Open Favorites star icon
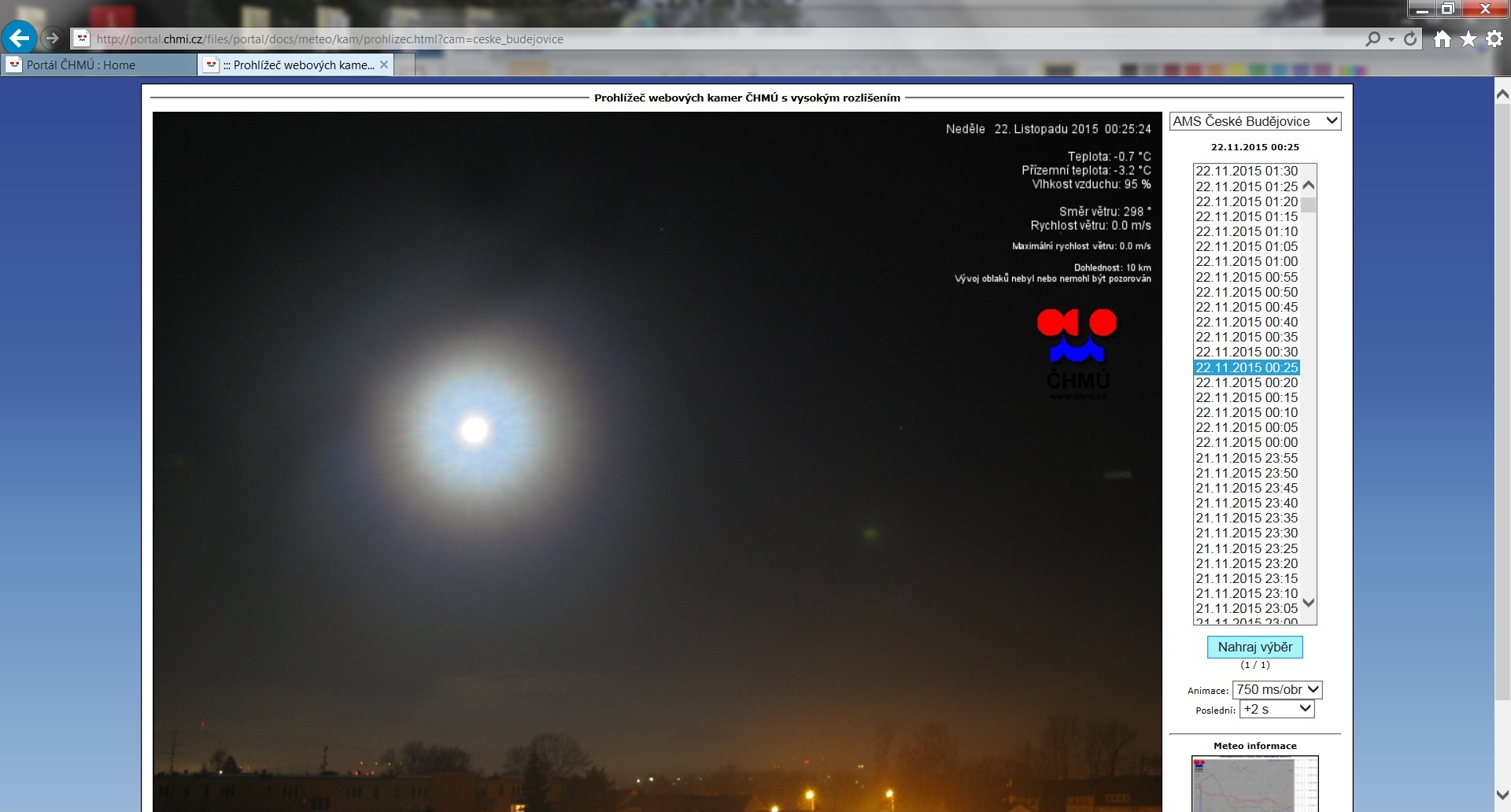 coord(1468,39)
